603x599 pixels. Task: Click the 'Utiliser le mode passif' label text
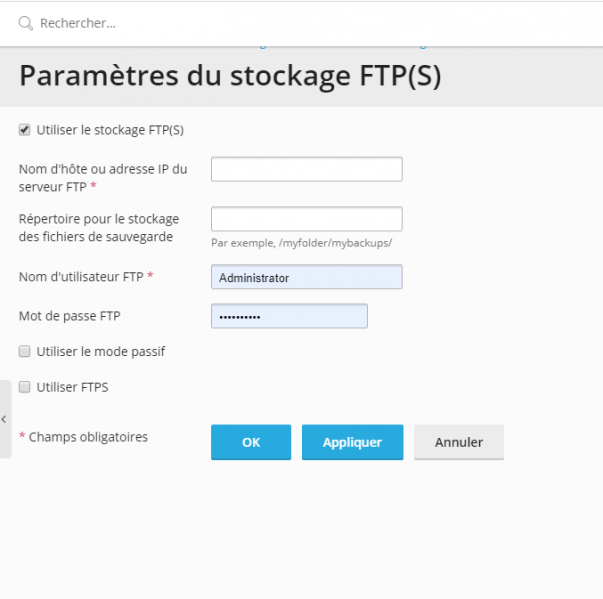click(x=101, y=351)
